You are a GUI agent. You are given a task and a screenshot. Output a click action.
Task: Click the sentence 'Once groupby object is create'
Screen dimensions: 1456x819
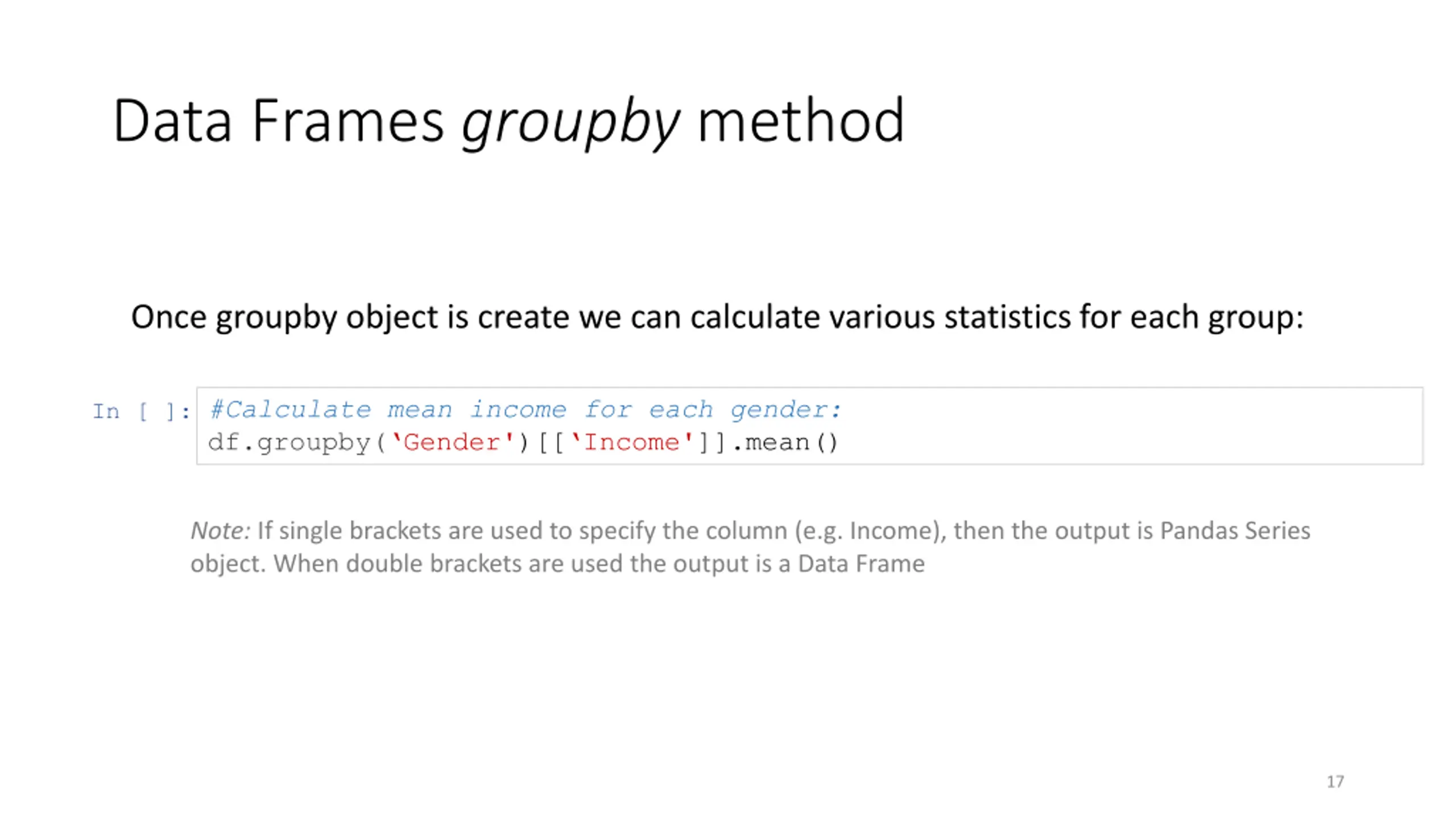(350, 317)
